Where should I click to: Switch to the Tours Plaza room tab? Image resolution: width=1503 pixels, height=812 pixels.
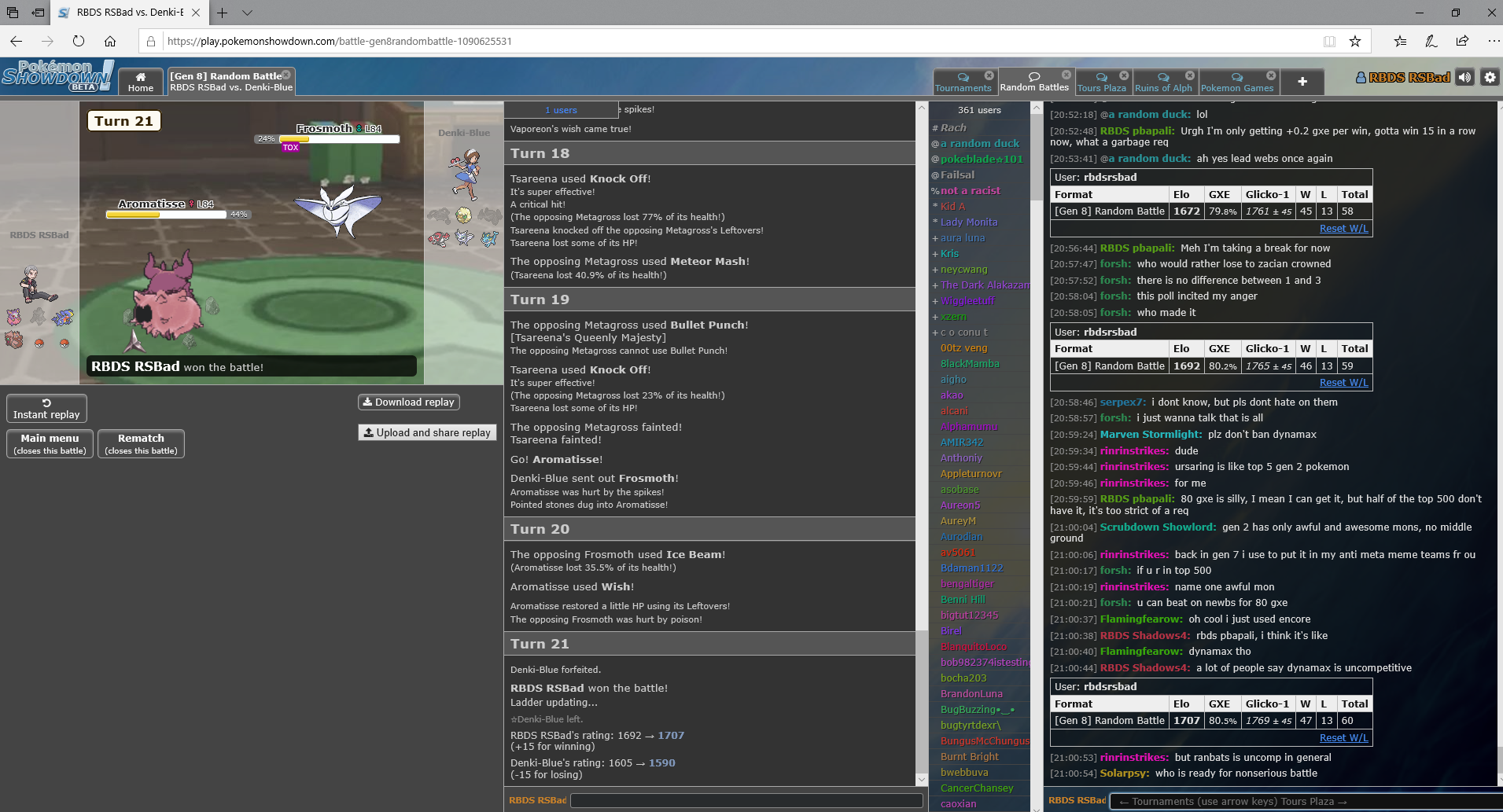pyautogui.click(x=1102, y=82)
